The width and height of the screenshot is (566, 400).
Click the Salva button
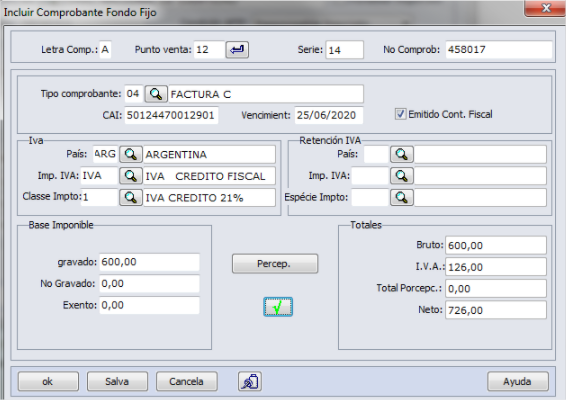click(117, 382)
